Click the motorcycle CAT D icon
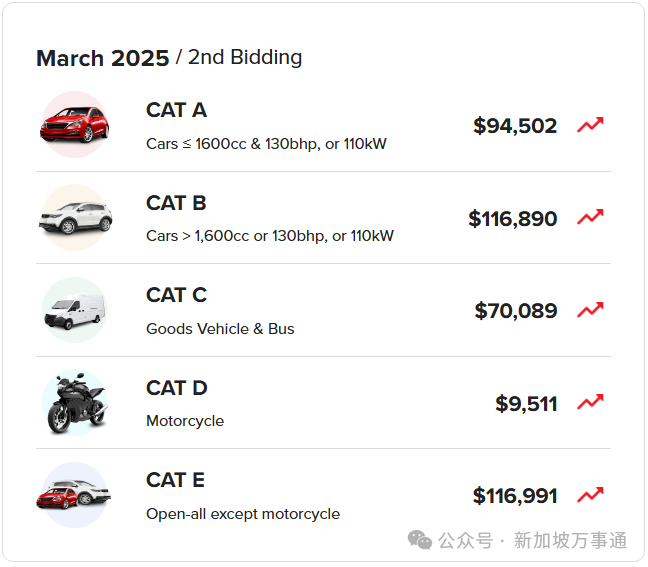 74,403
